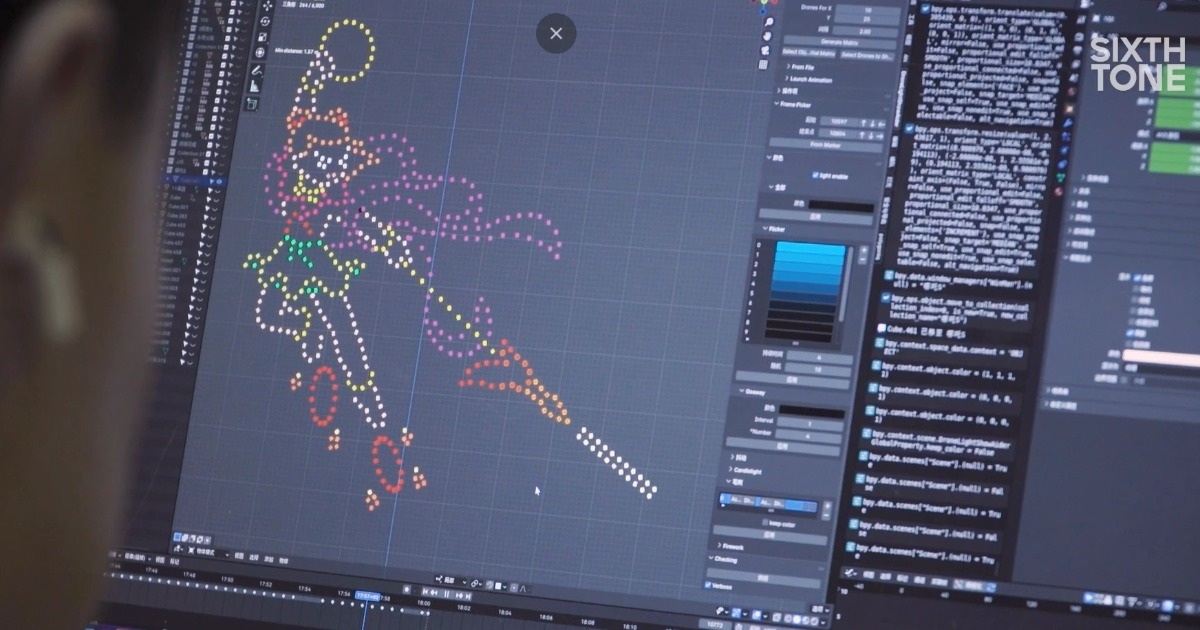Select the Rotate tool in viewport toolbar
Image resolution: width=1200 pixels, height=630 pixels.
point(265,21)
